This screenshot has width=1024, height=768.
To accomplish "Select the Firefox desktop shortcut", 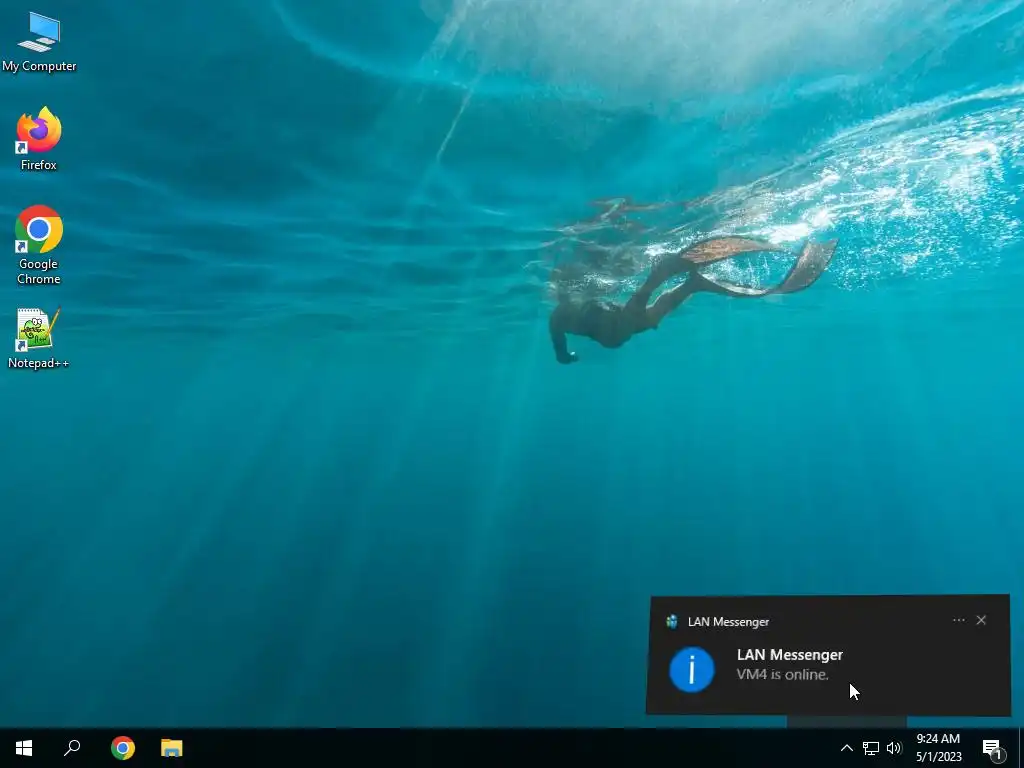I will pos(39,138).
